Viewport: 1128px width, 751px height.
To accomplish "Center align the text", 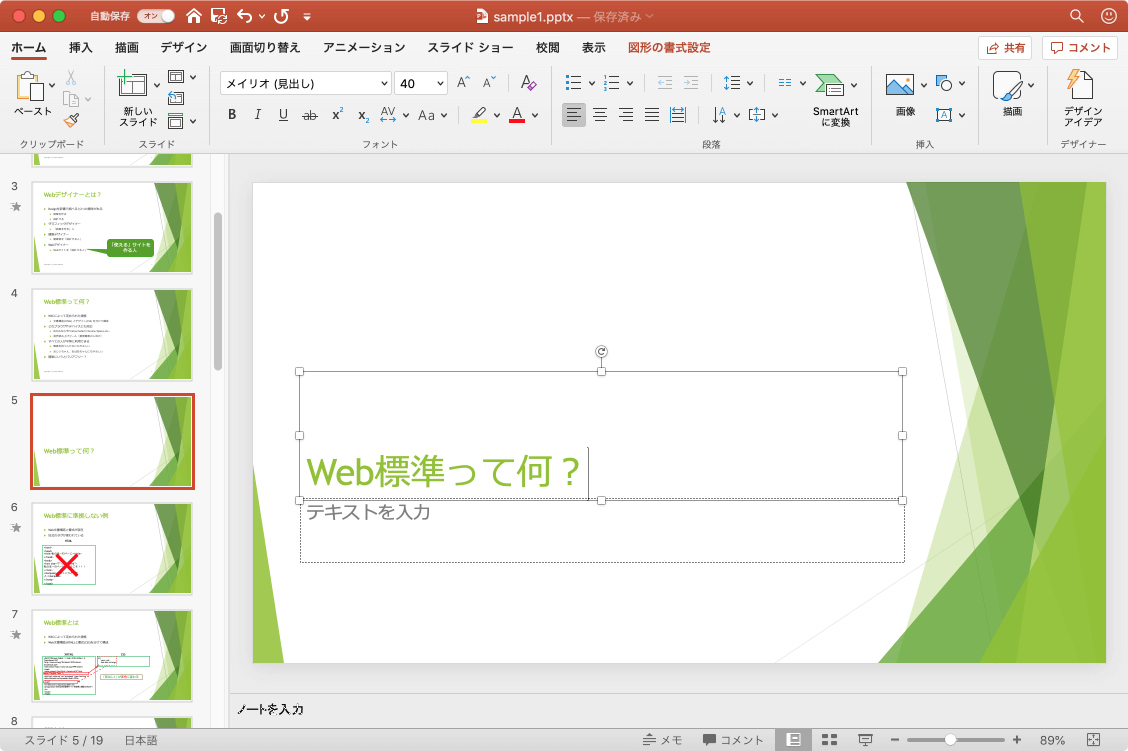I will [600, 114].
